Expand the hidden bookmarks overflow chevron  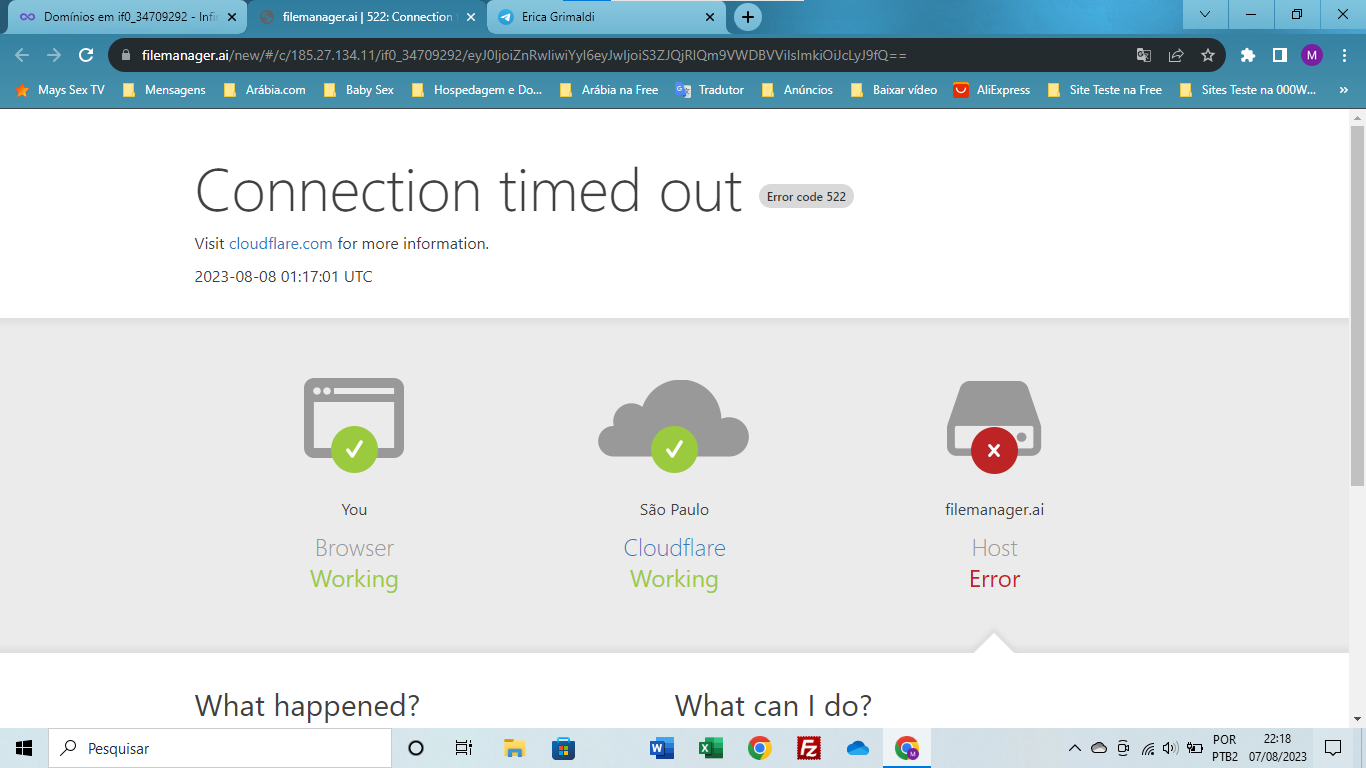[1343, 90]
